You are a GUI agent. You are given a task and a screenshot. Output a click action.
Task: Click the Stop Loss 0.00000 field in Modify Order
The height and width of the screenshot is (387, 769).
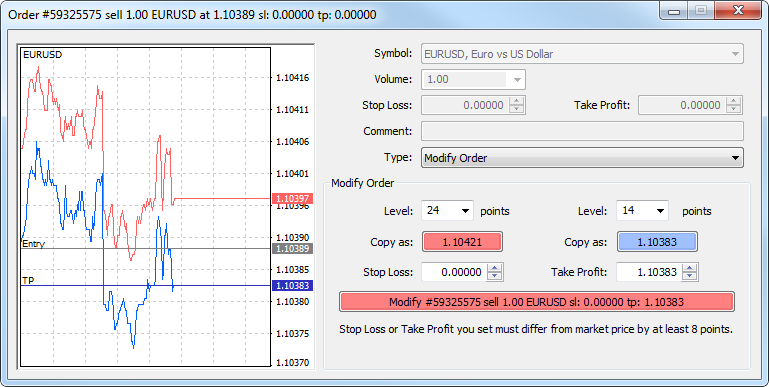454,272
